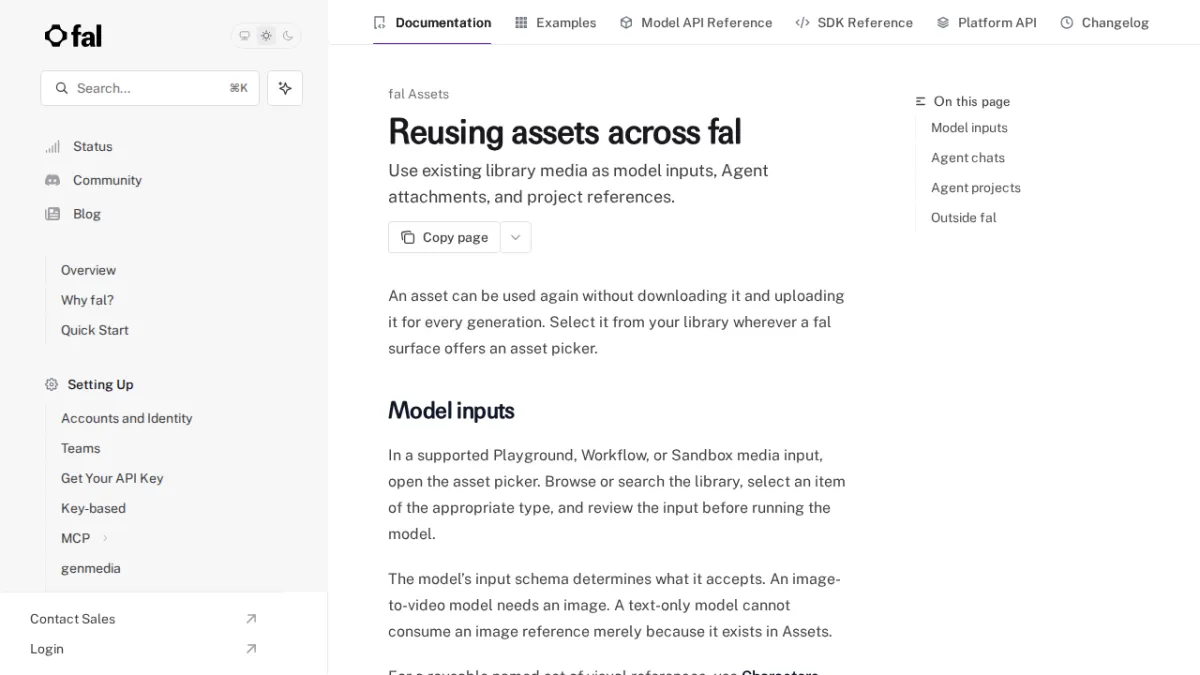Click the search magnifier icon
Image resolution: width=1200 pixels, height=675 pixels.
(62, 88)
